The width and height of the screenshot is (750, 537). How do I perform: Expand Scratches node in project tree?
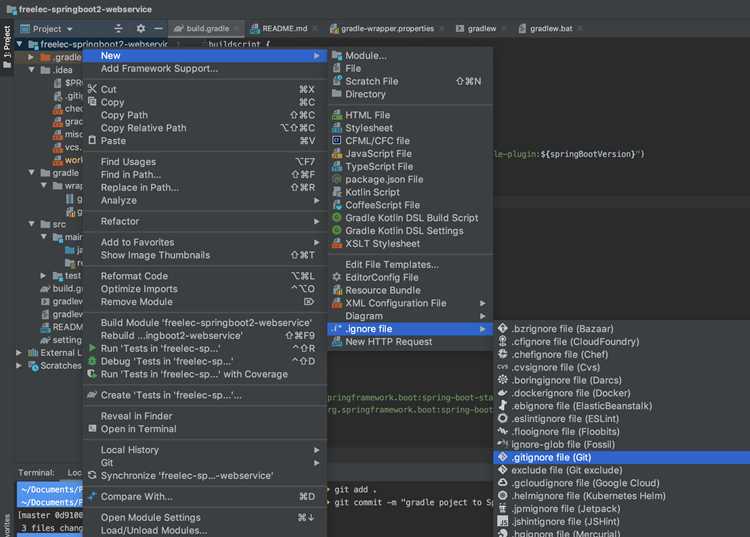19,365
